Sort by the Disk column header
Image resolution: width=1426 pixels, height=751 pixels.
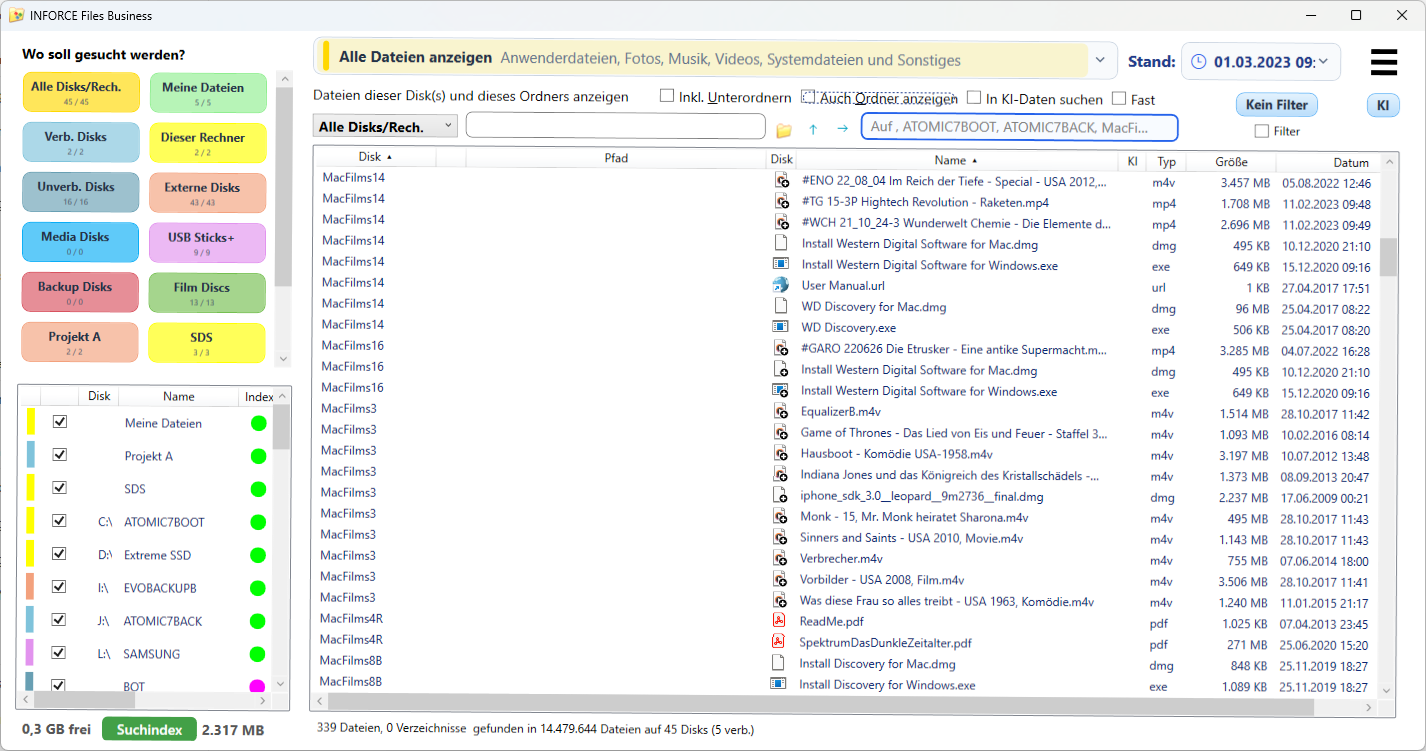(x=375, y=157)
